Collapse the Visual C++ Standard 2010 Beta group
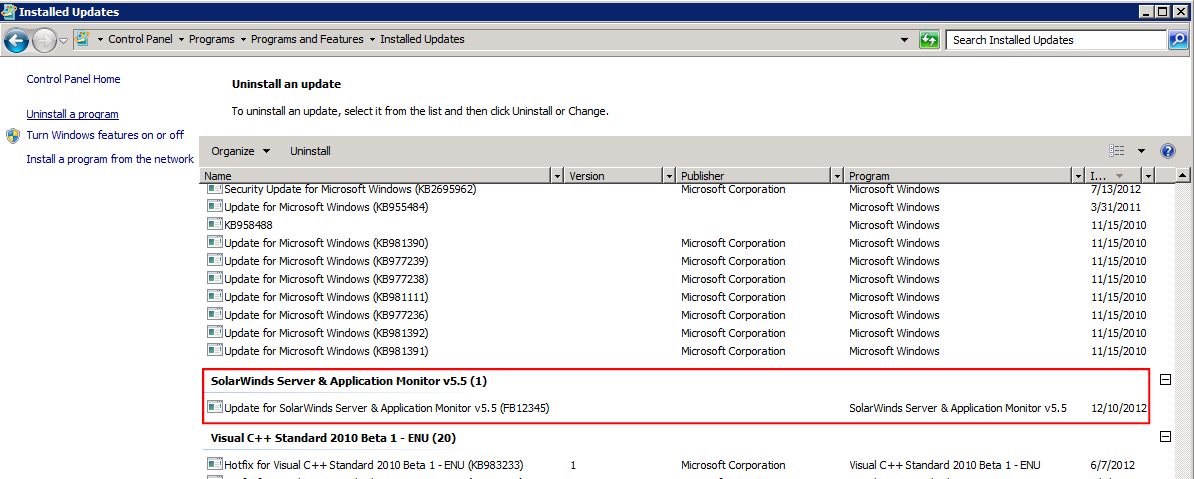 (x=1164, y=437)
